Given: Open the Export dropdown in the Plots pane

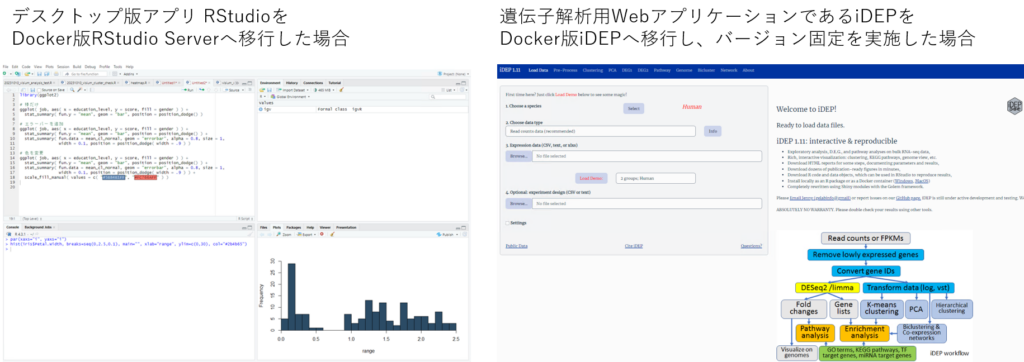Looking at the screenshot, I should (x=306, y=235).
